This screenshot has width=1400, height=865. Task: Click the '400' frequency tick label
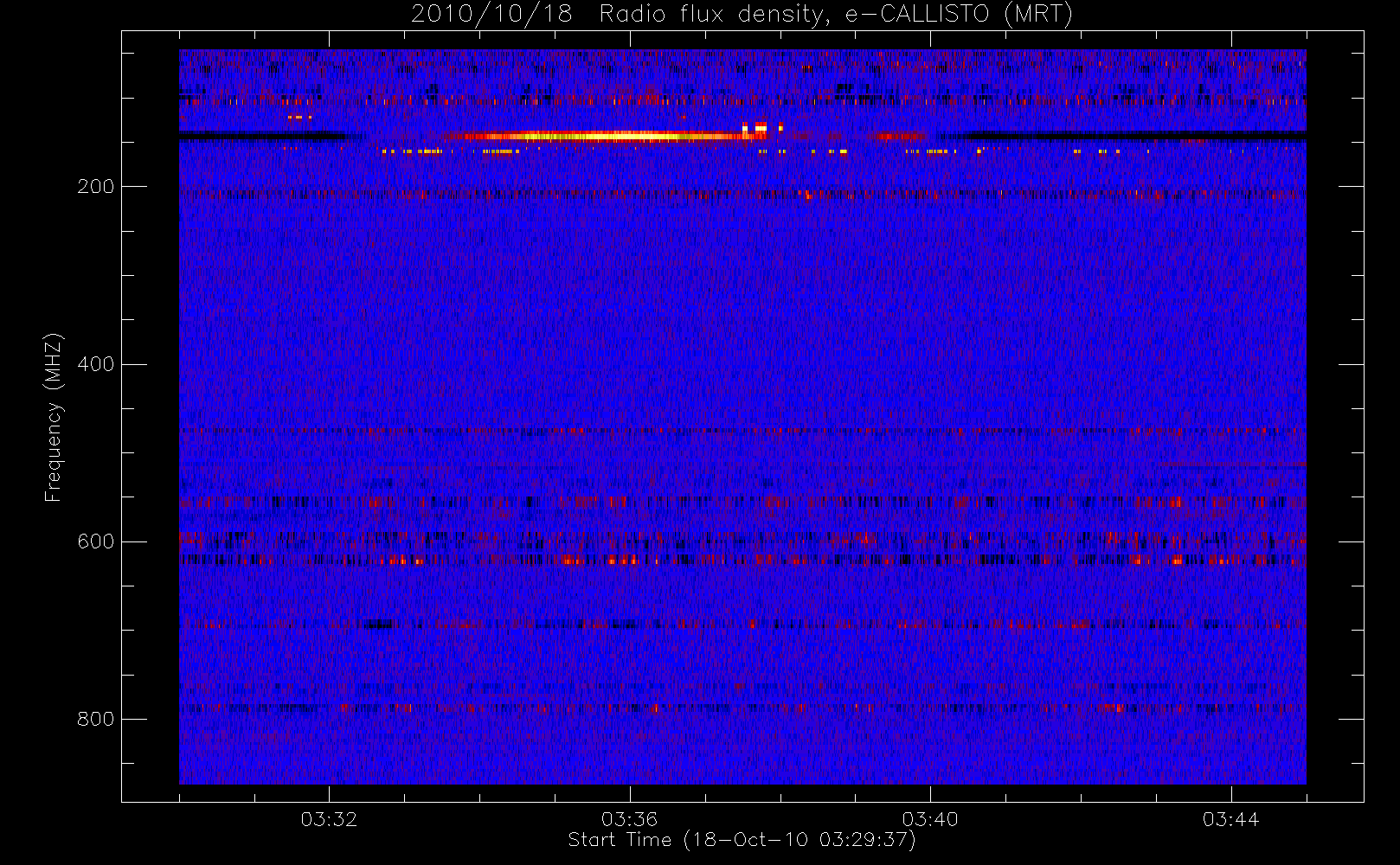pos(95,364)
